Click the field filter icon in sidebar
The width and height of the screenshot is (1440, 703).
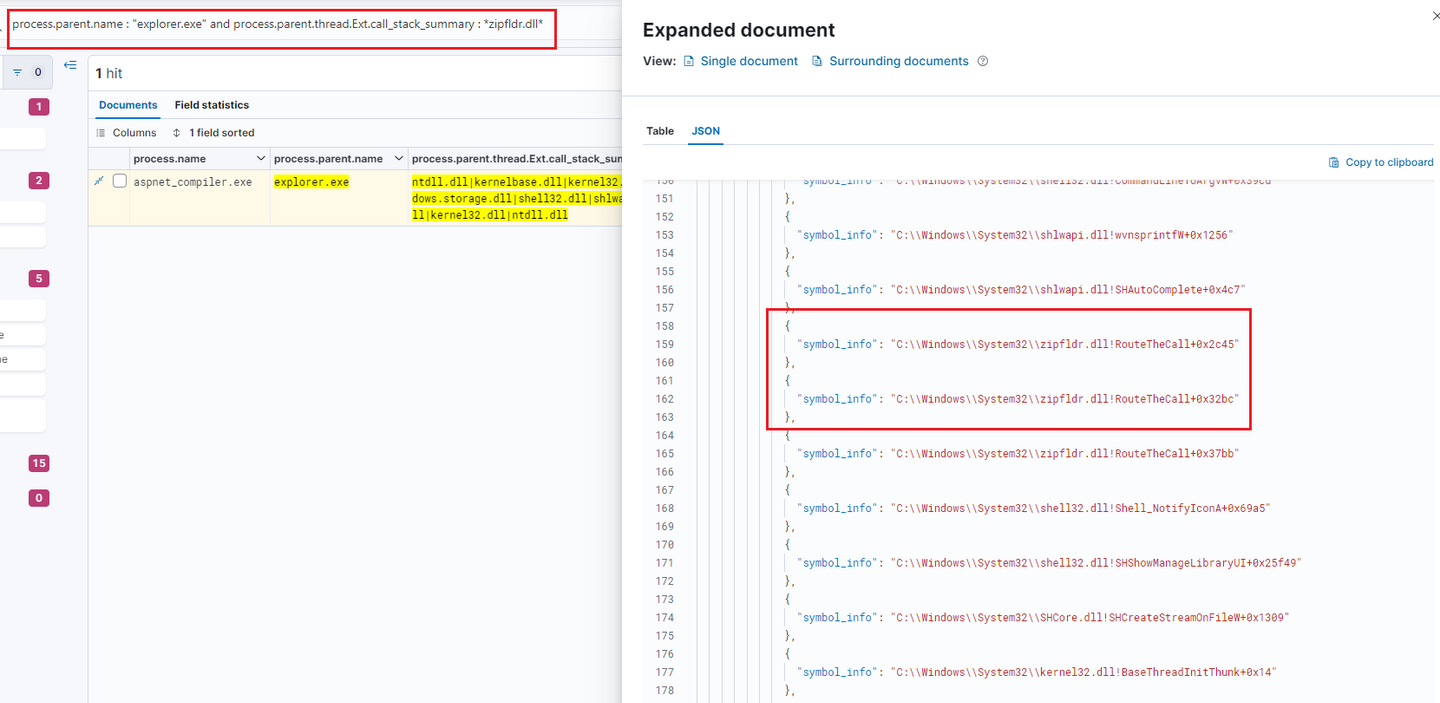(x=17, y=72)
